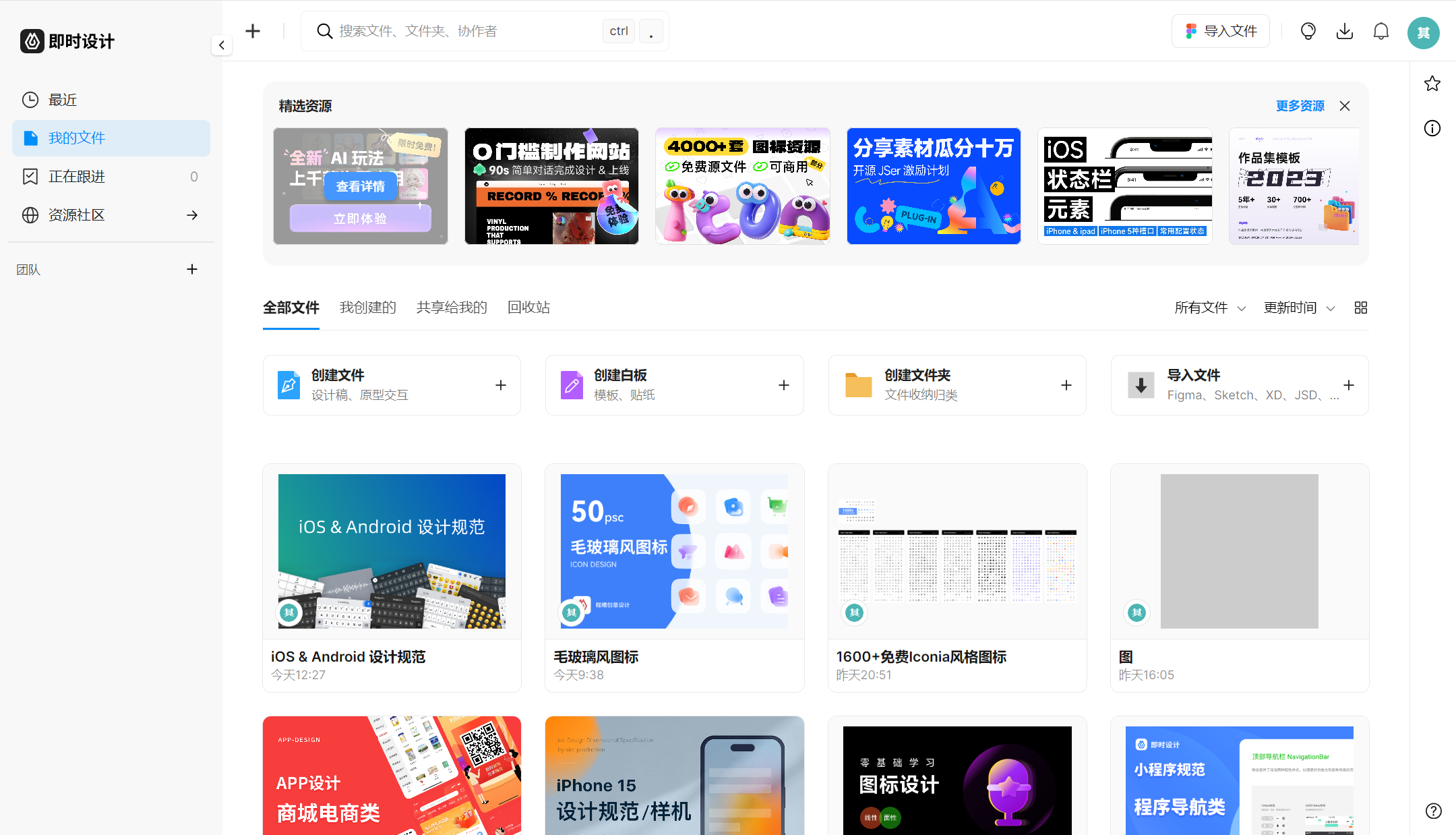Screen dimensions: 1456x835
Task: Open the notifications bell icon
Action: click(1381, 31)
